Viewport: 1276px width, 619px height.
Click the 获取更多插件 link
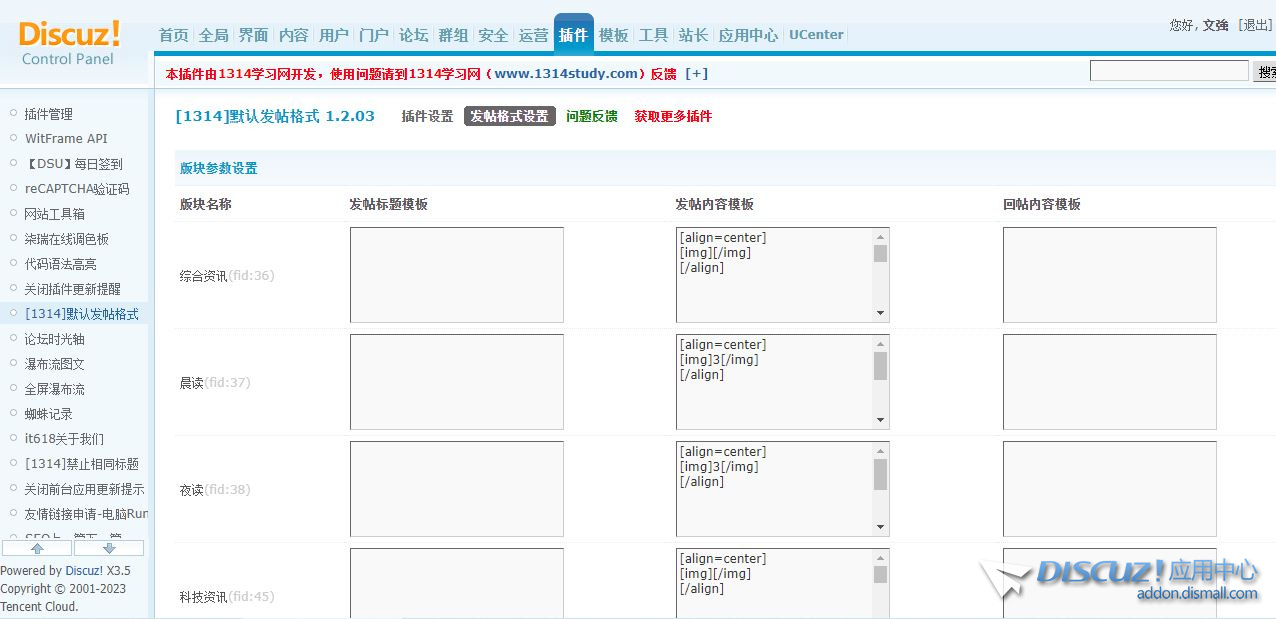pyautogui.click(x=673, y=116)
